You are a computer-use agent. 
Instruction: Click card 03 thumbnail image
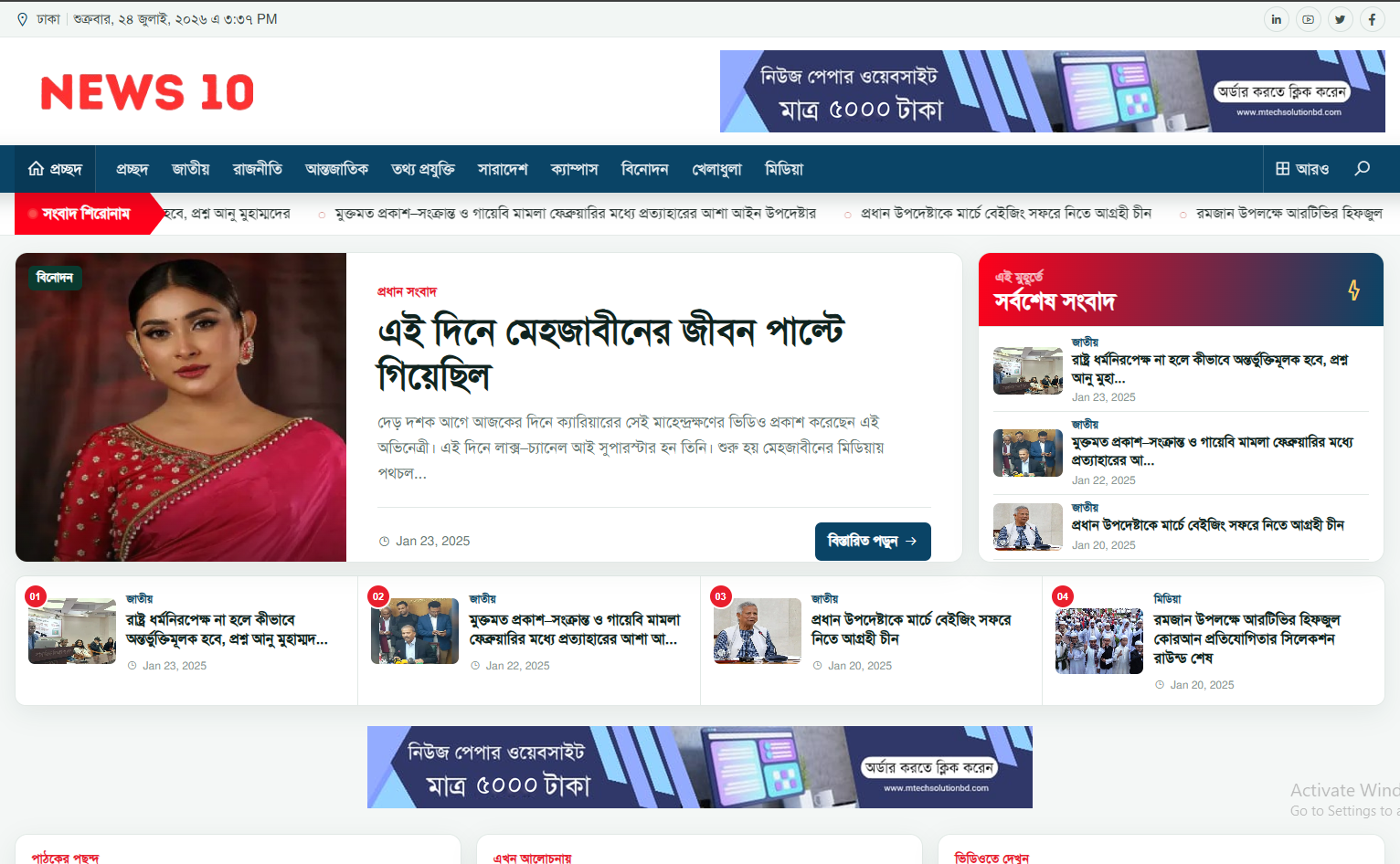(758, 631)
